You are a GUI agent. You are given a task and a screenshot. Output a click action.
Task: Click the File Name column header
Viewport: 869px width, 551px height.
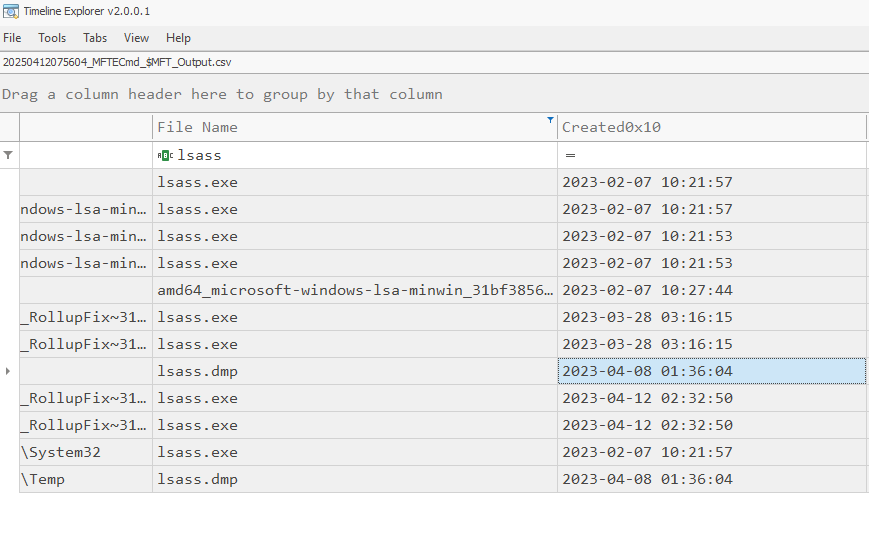coord(355,127)
